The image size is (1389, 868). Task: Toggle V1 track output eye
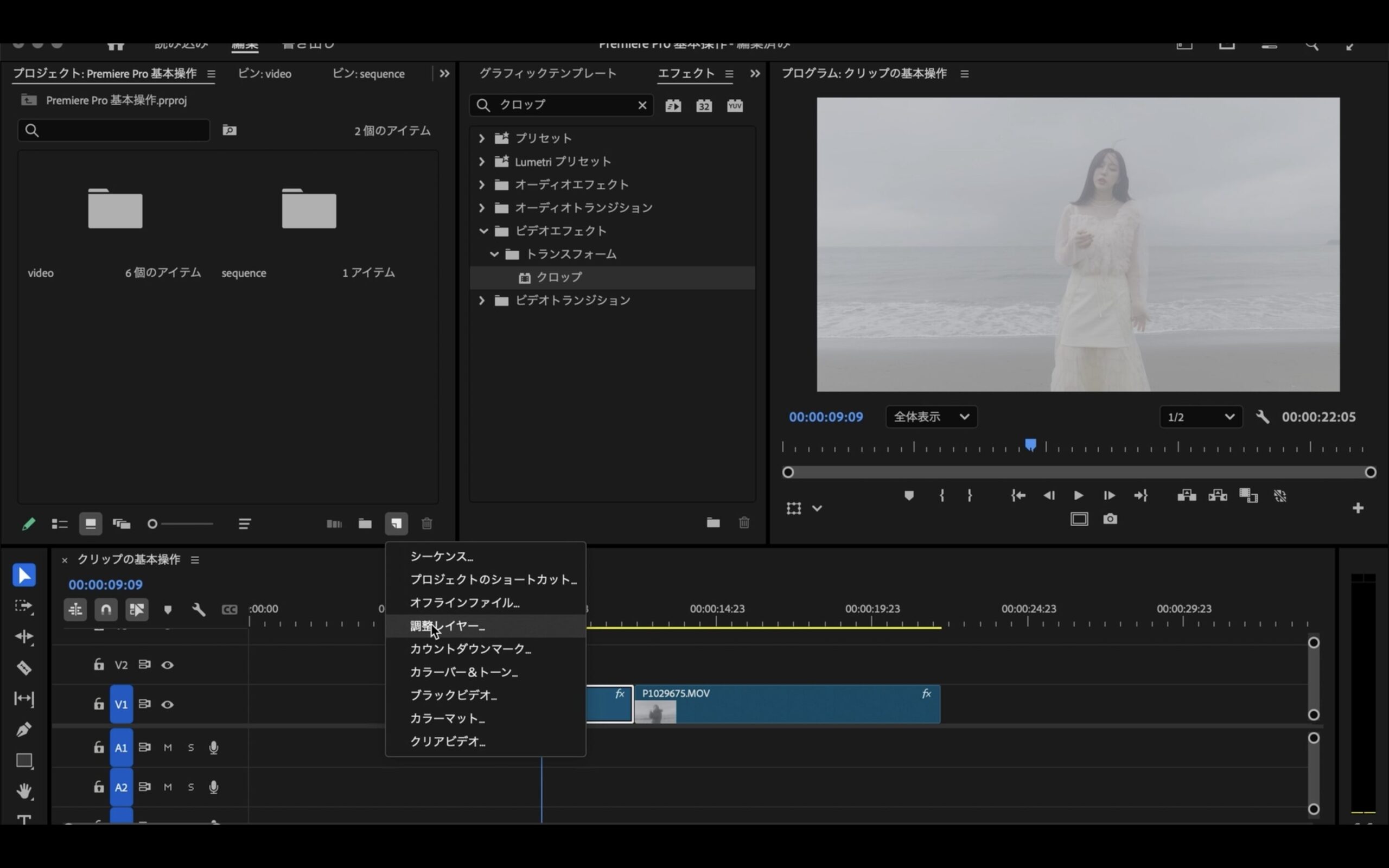point(168,704)
